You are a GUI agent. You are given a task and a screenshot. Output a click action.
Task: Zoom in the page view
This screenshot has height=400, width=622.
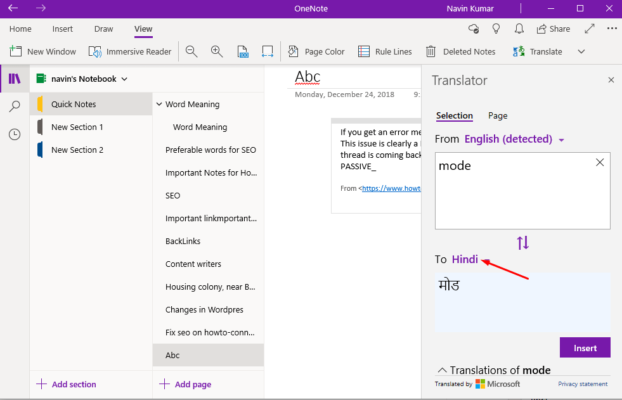217,52
